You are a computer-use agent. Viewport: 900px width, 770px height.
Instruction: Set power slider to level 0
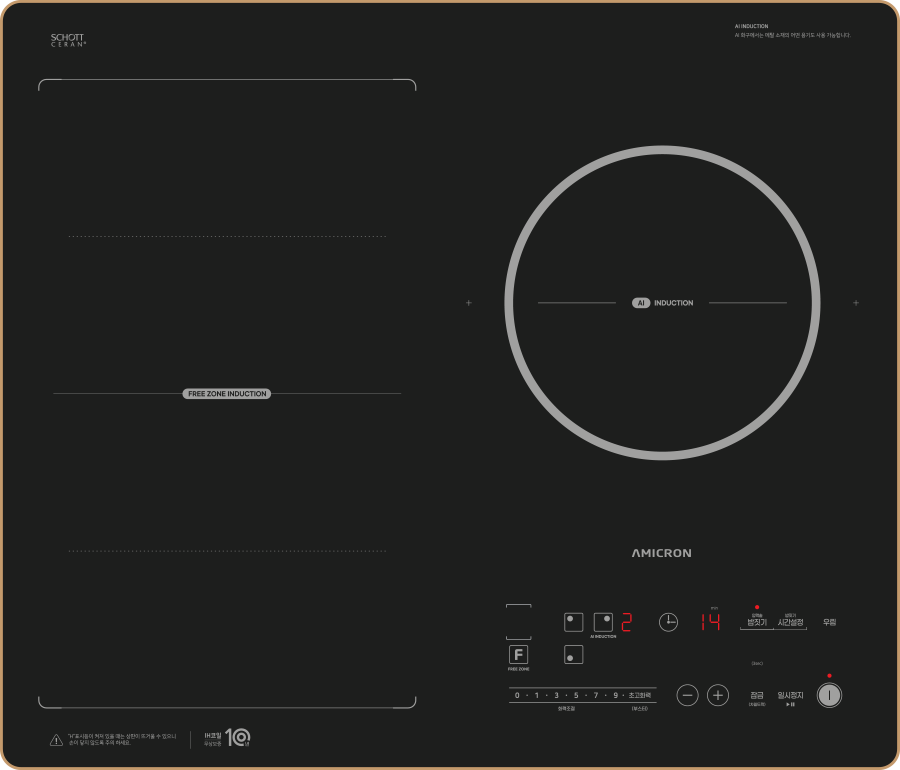click(x=517, y=695)
